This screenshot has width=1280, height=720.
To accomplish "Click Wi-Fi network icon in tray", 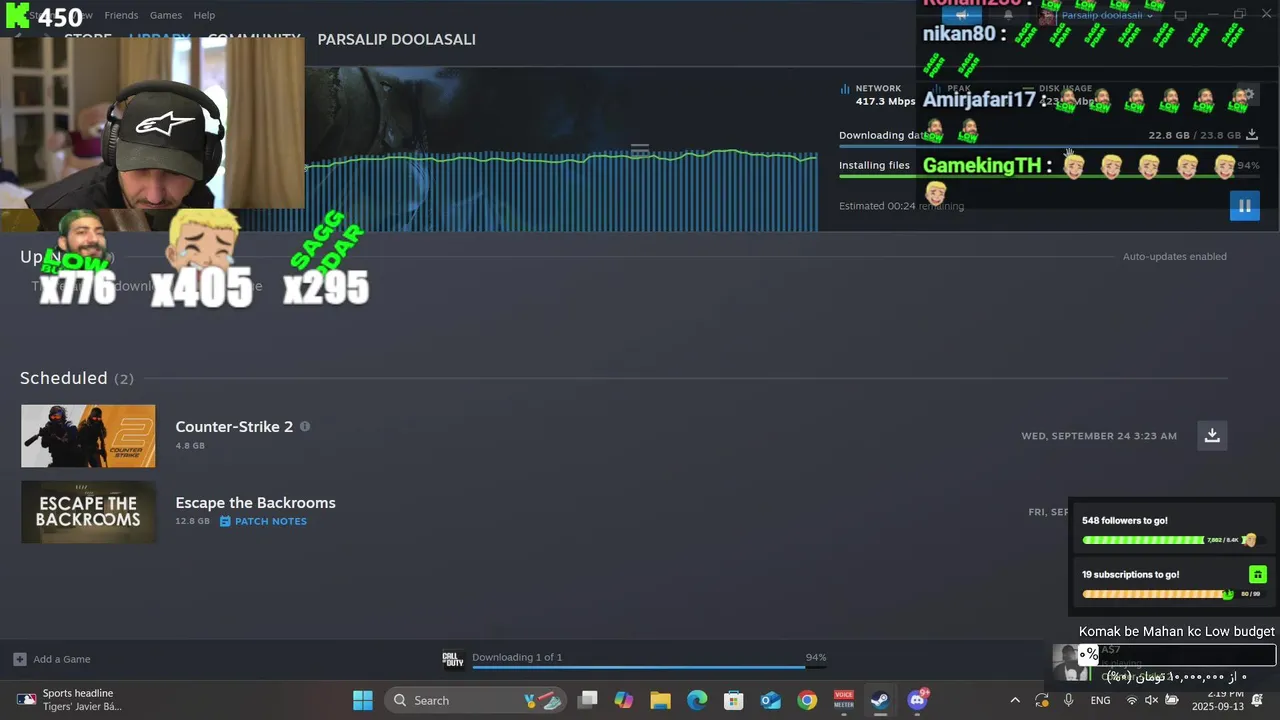I will click(x=1132, y=700).
